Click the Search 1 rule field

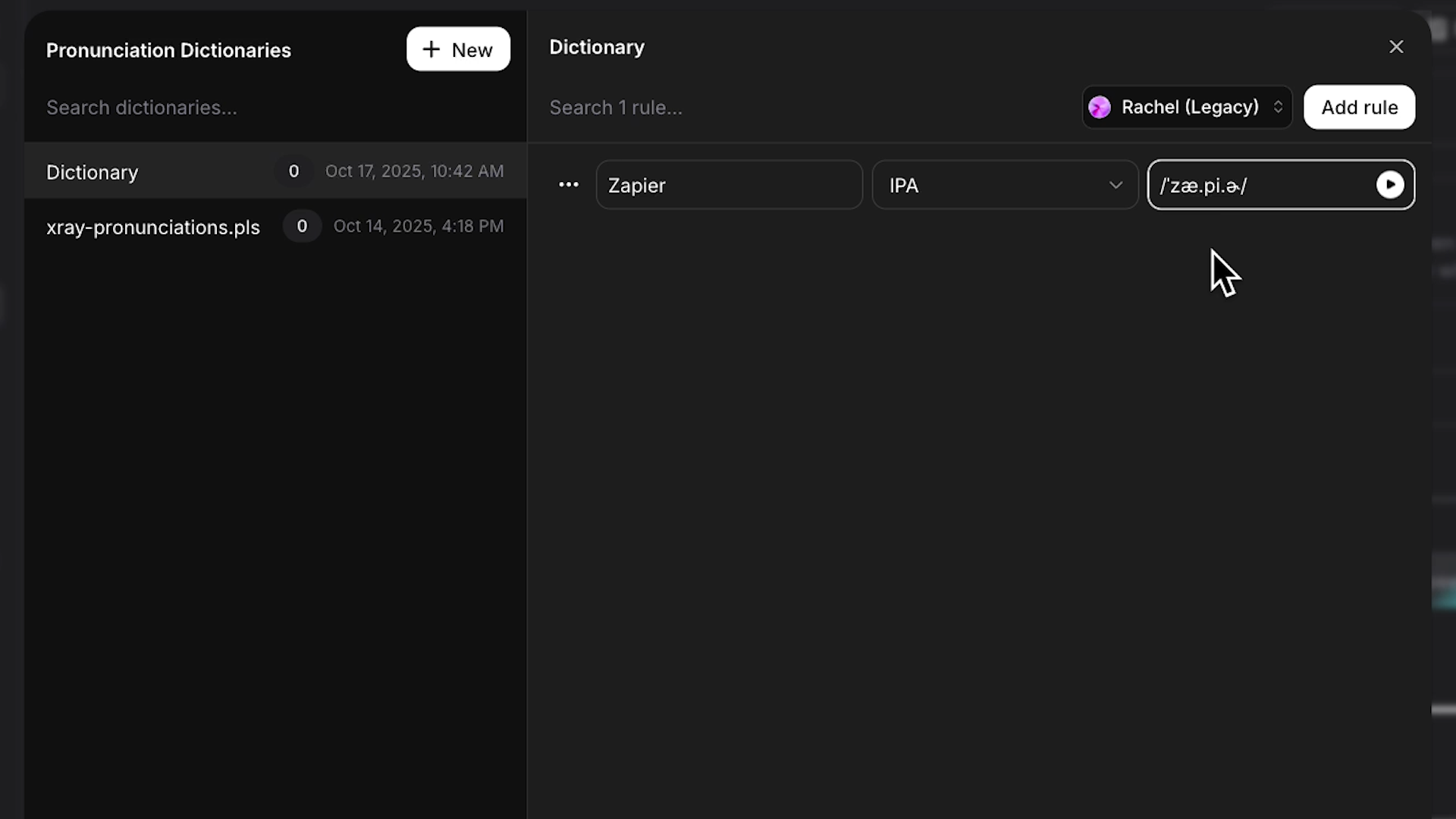[616, 107]
